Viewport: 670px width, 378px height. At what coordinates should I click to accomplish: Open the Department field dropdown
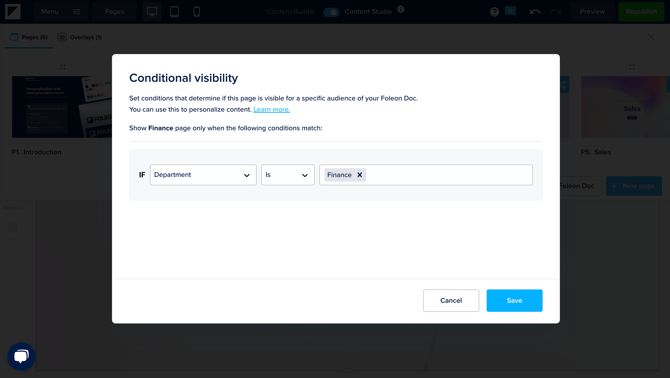click(203, 175)
